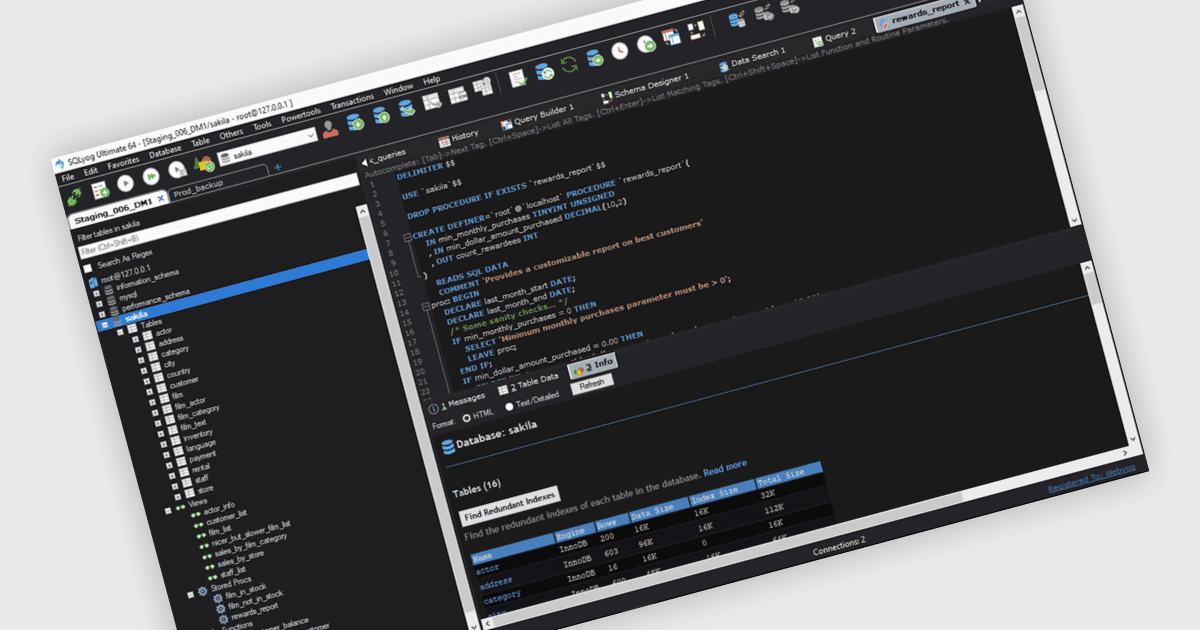Switch to the Data Search 1 tab

tap(751, 59)
